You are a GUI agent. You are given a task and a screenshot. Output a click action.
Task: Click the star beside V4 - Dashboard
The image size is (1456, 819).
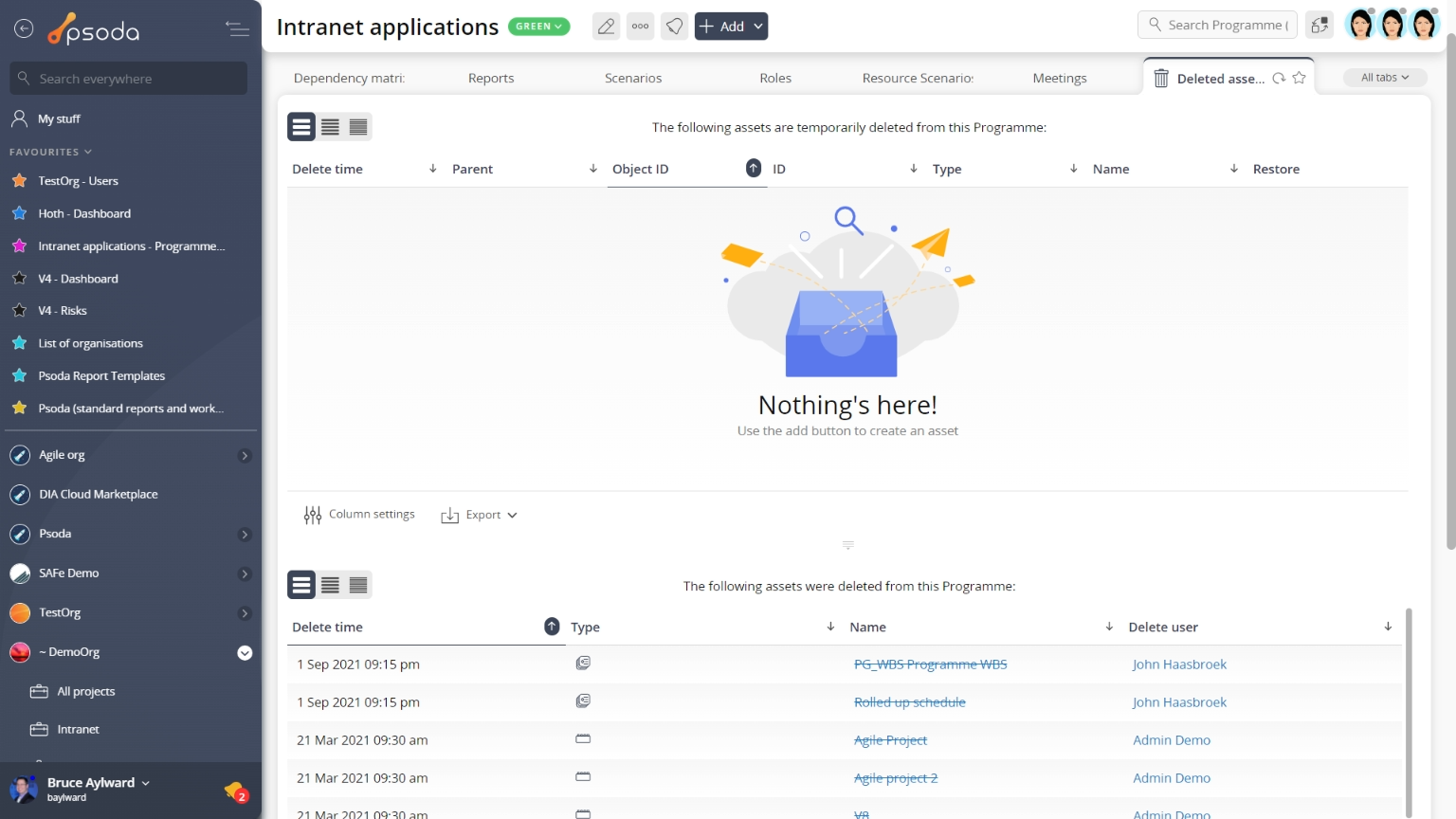point(19,279)
